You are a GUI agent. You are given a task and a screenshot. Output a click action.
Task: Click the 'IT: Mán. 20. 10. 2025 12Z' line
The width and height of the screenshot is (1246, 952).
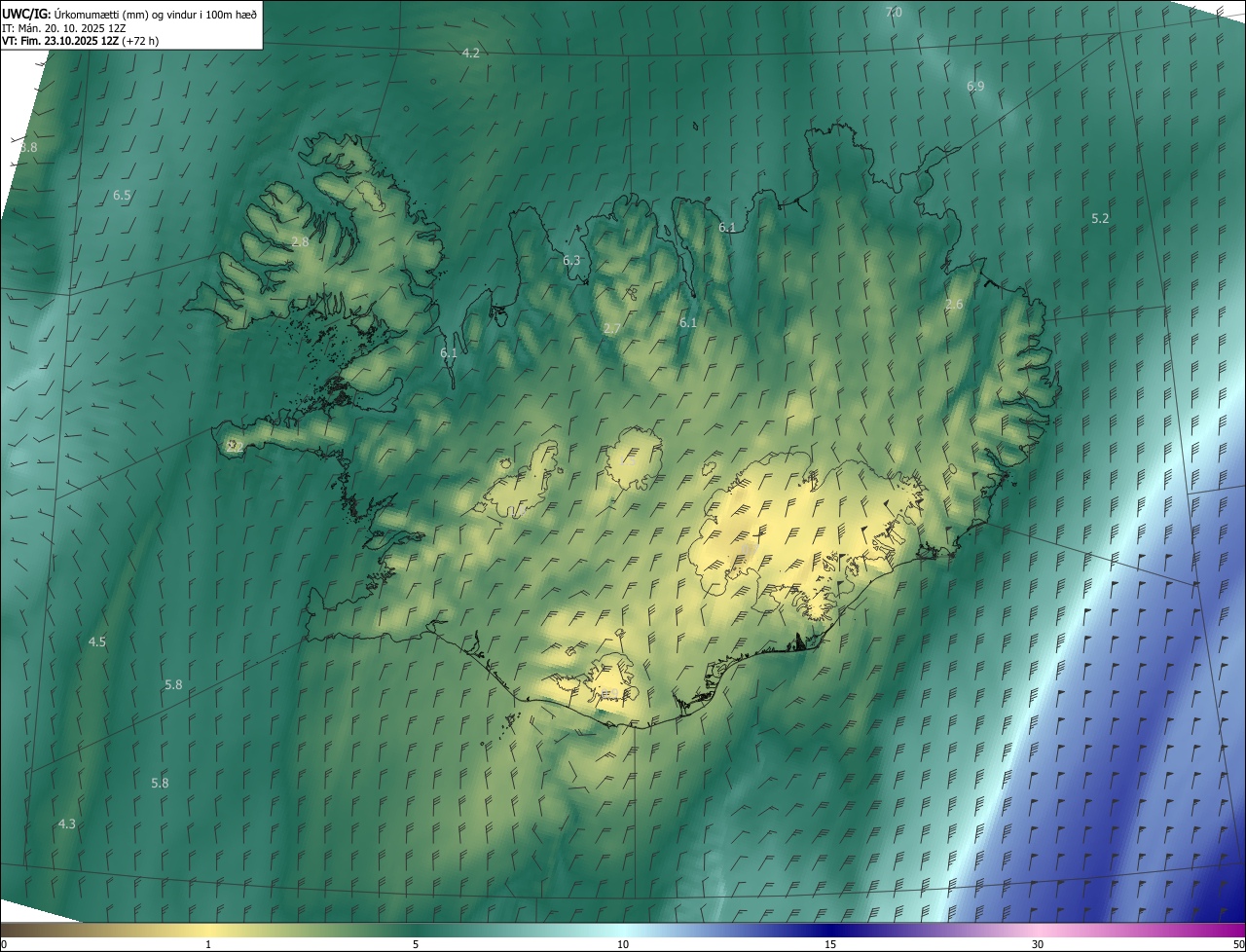pos(63,27)
